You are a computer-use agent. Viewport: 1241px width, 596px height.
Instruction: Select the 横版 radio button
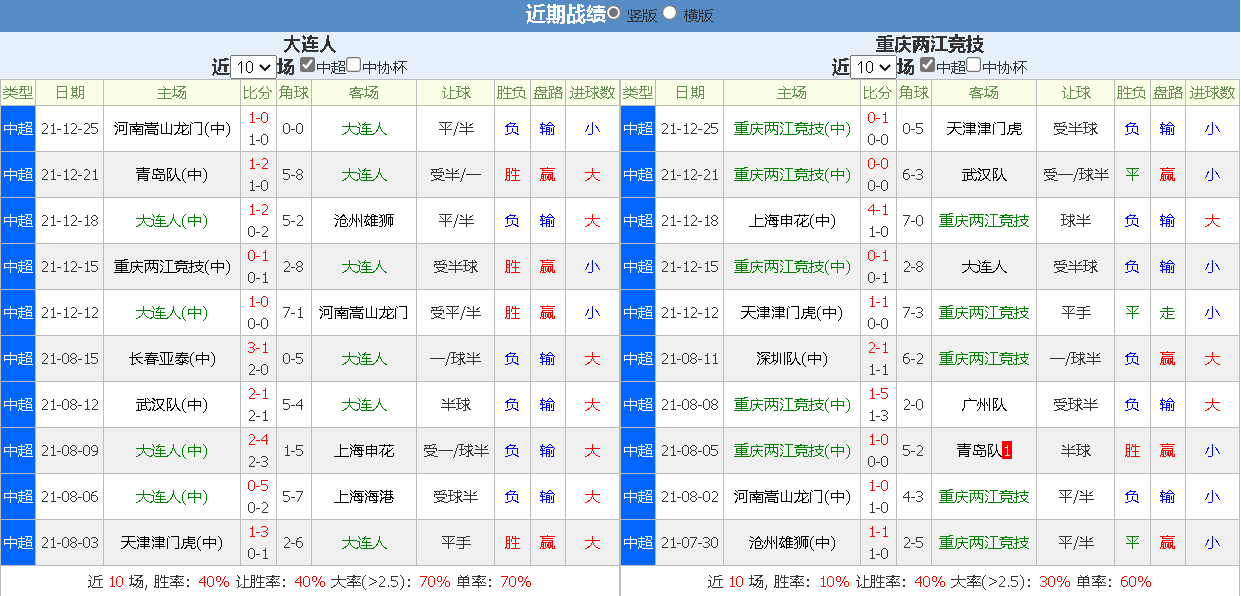point(670,13)
